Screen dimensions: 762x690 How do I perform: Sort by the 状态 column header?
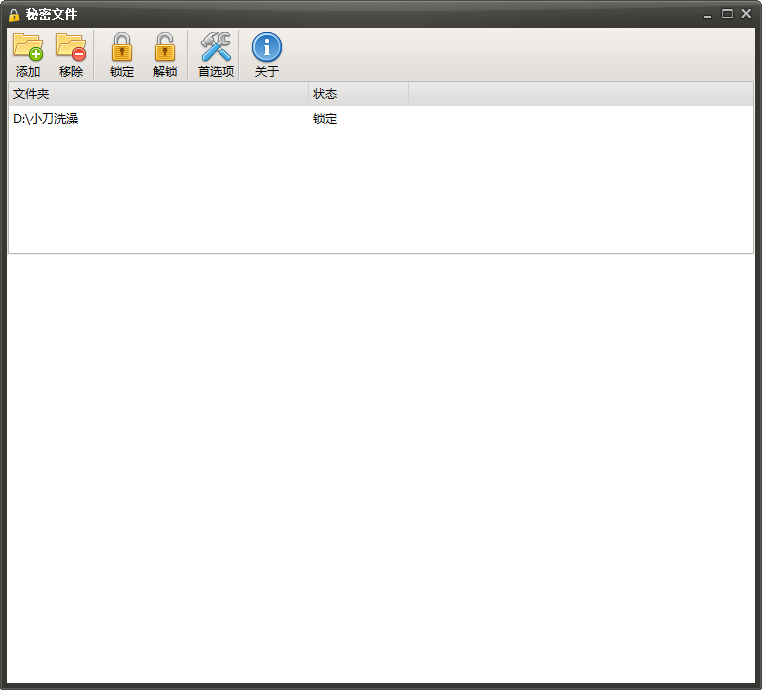[358, 94]
